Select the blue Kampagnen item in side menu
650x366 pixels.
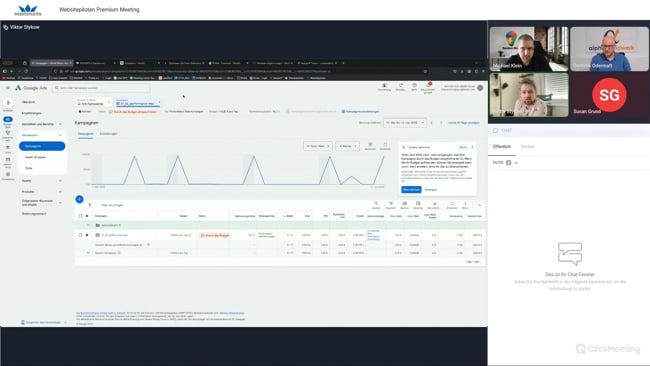click(x=42, y=146)
